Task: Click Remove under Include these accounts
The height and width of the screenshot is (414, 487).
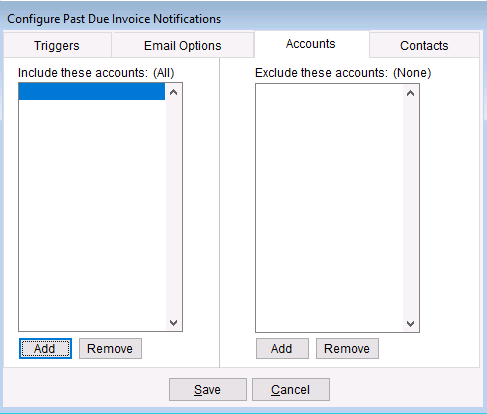Action: pos(110,349)
